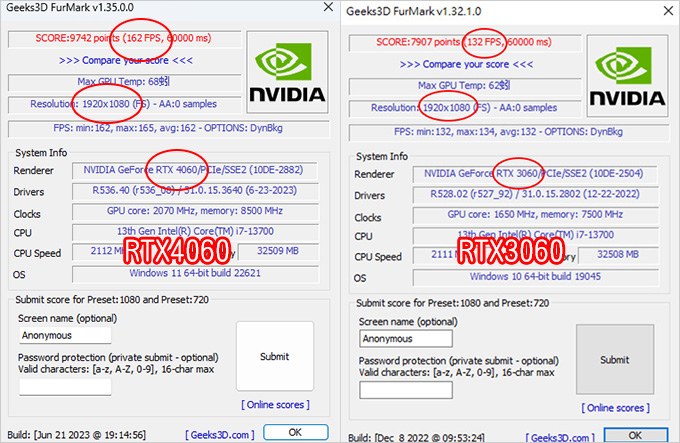Click the Resolution 1920x1080 field in v1.32 window
The image size is (680, 443).
click(465, 108)
